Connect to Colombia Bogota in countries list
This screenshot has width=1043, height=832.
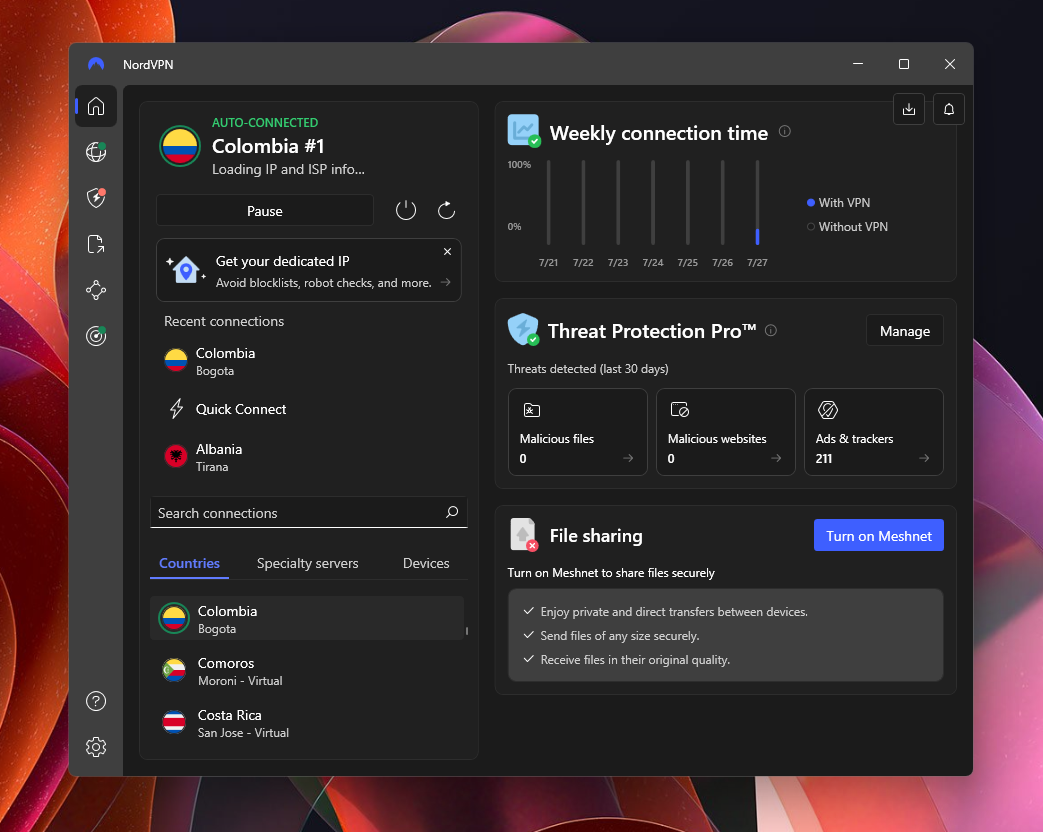(307, 619)
